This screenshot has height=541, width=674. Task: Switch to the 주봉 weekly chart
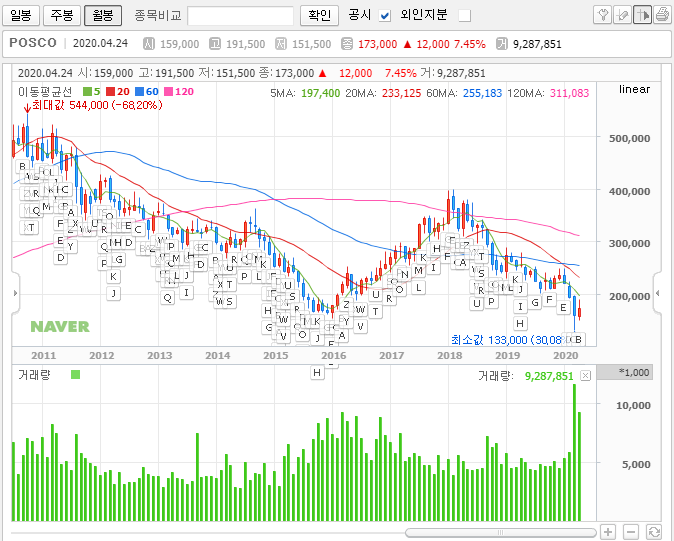pos(62,15)
